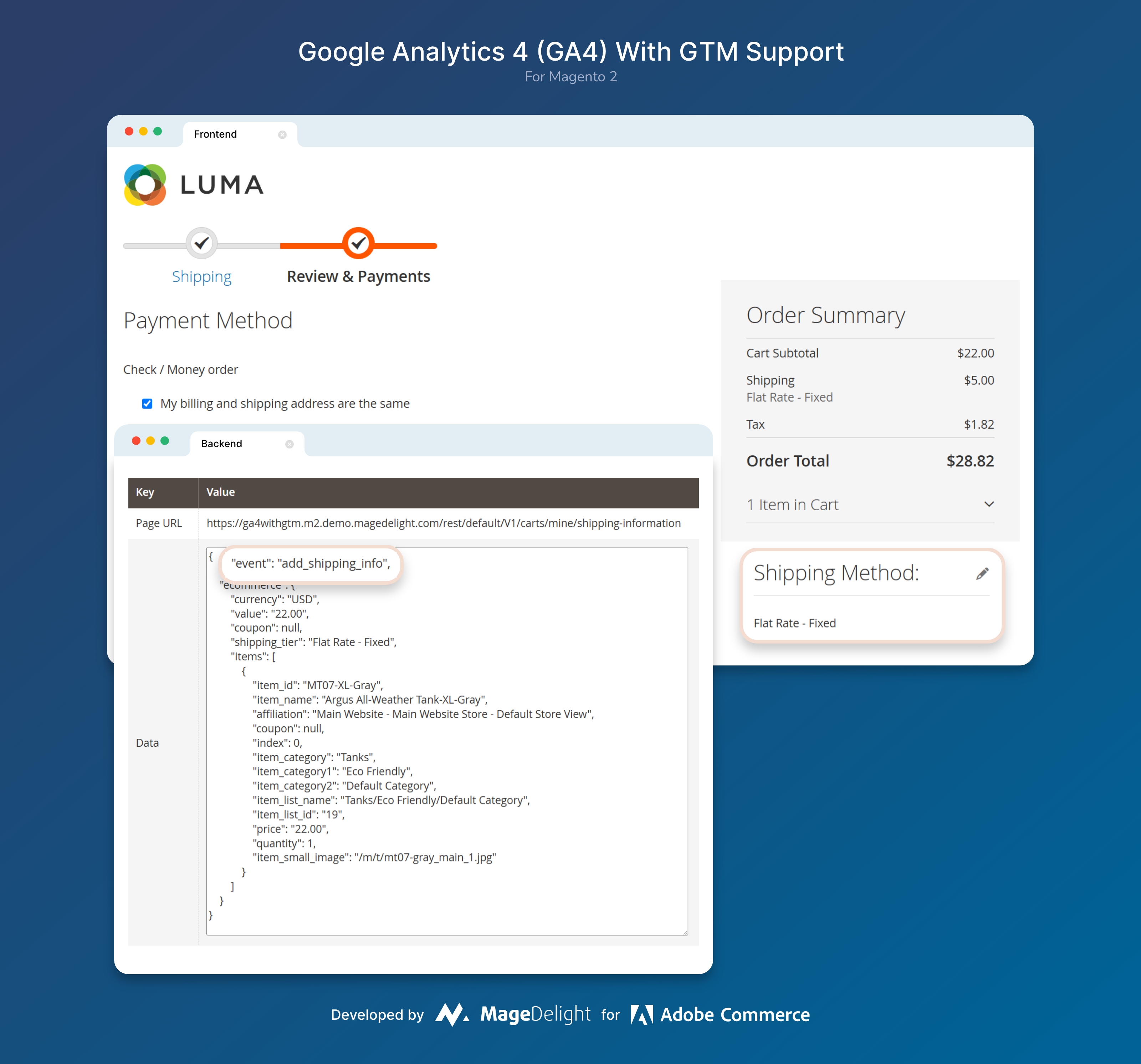Close the Backend tab
The width and height of the screenshot is (1141, 1064).
[x=289, y=444]
